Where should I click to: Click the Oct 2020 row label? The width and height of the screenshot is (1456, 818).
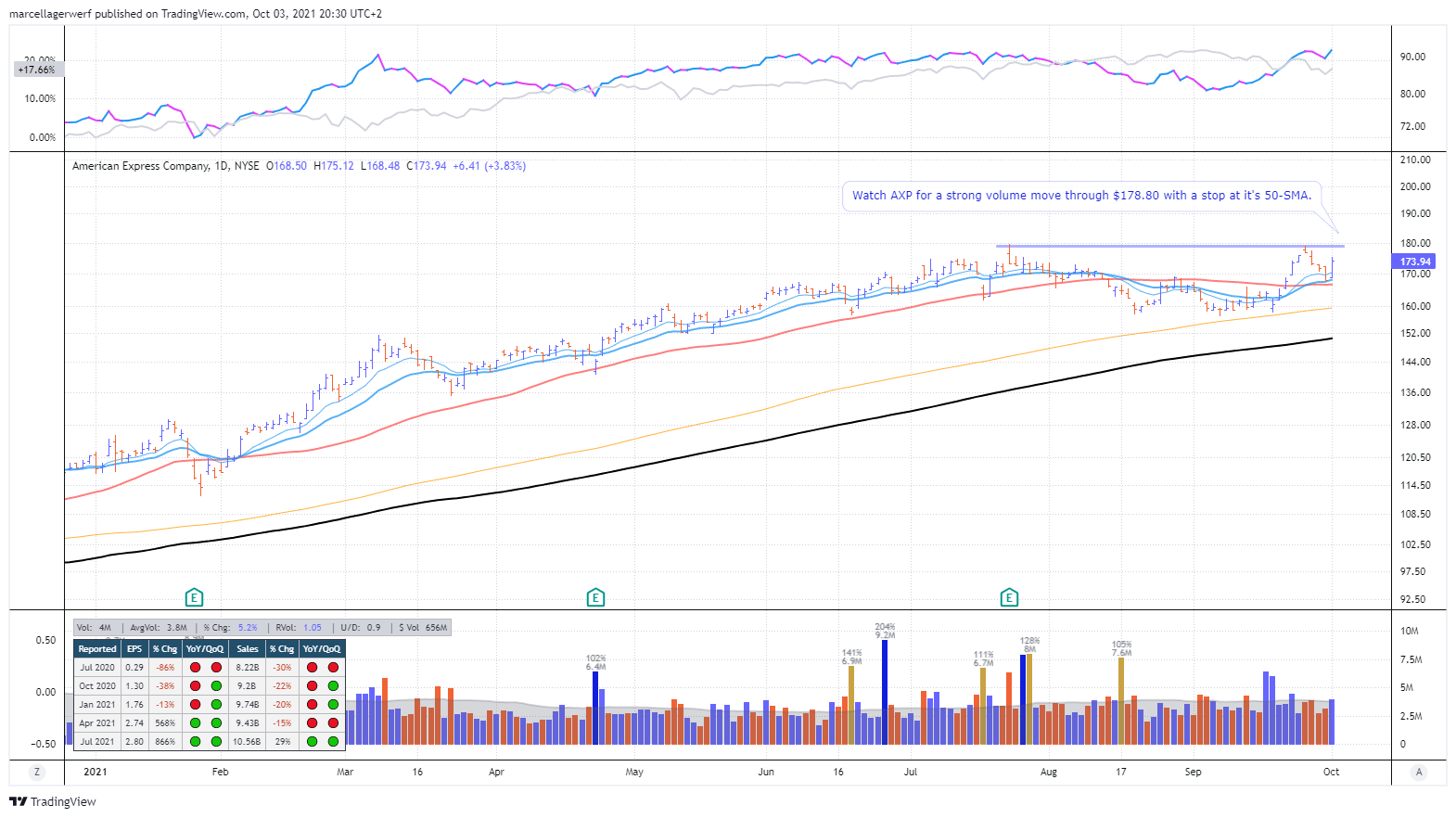point(97,686)
